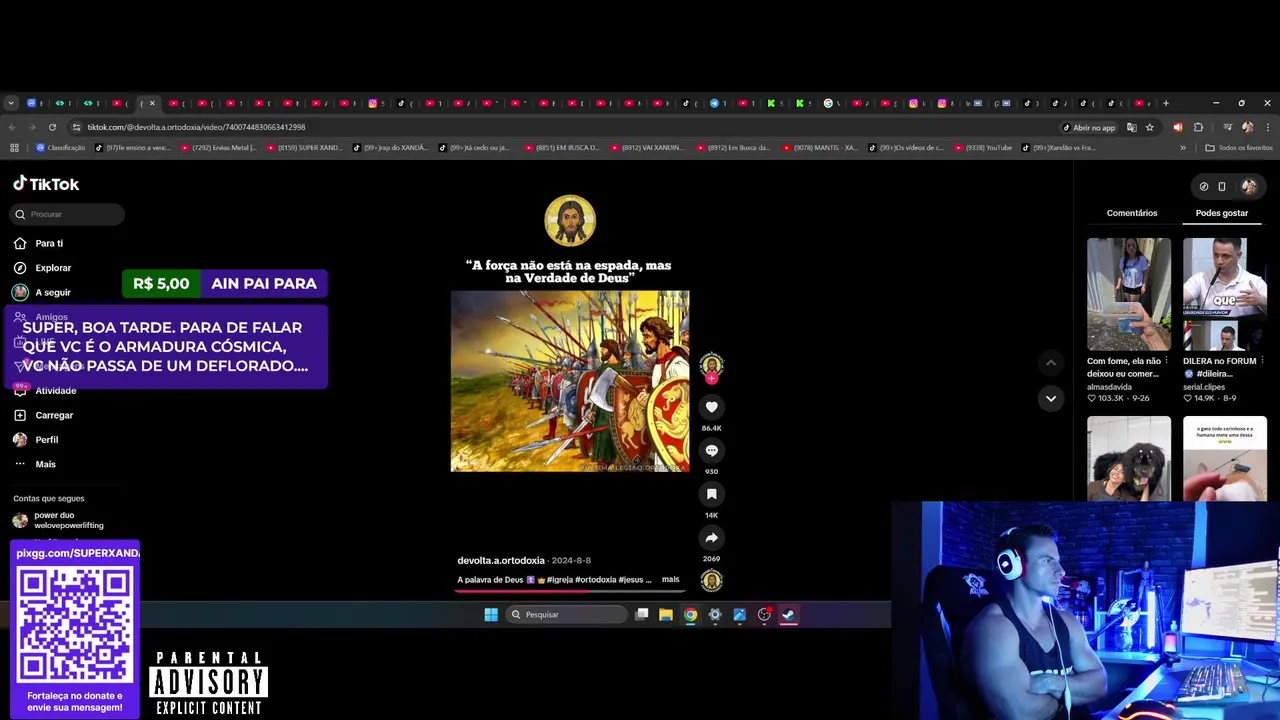Viewport: 1280px width, 720px height.
Task: Click the main video player image
Action: click(x=570, y=381)
